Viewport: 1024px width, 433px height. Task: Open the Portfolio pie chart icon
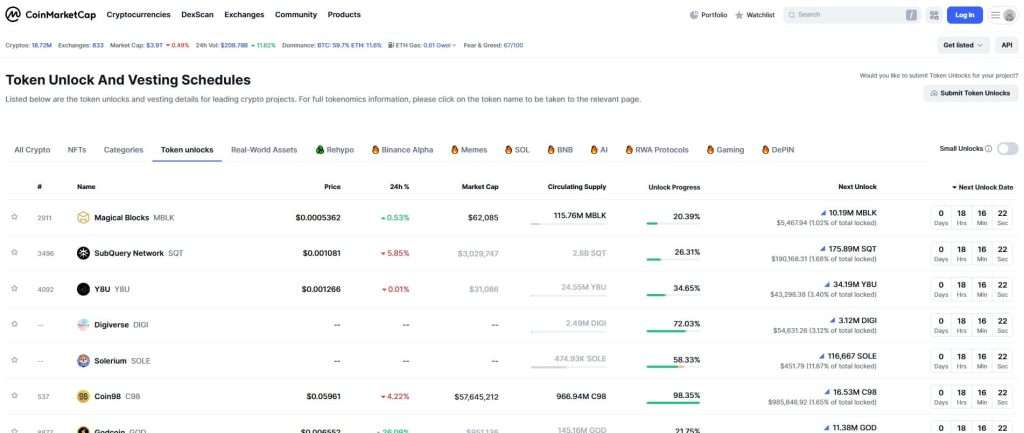pos(695,15)
